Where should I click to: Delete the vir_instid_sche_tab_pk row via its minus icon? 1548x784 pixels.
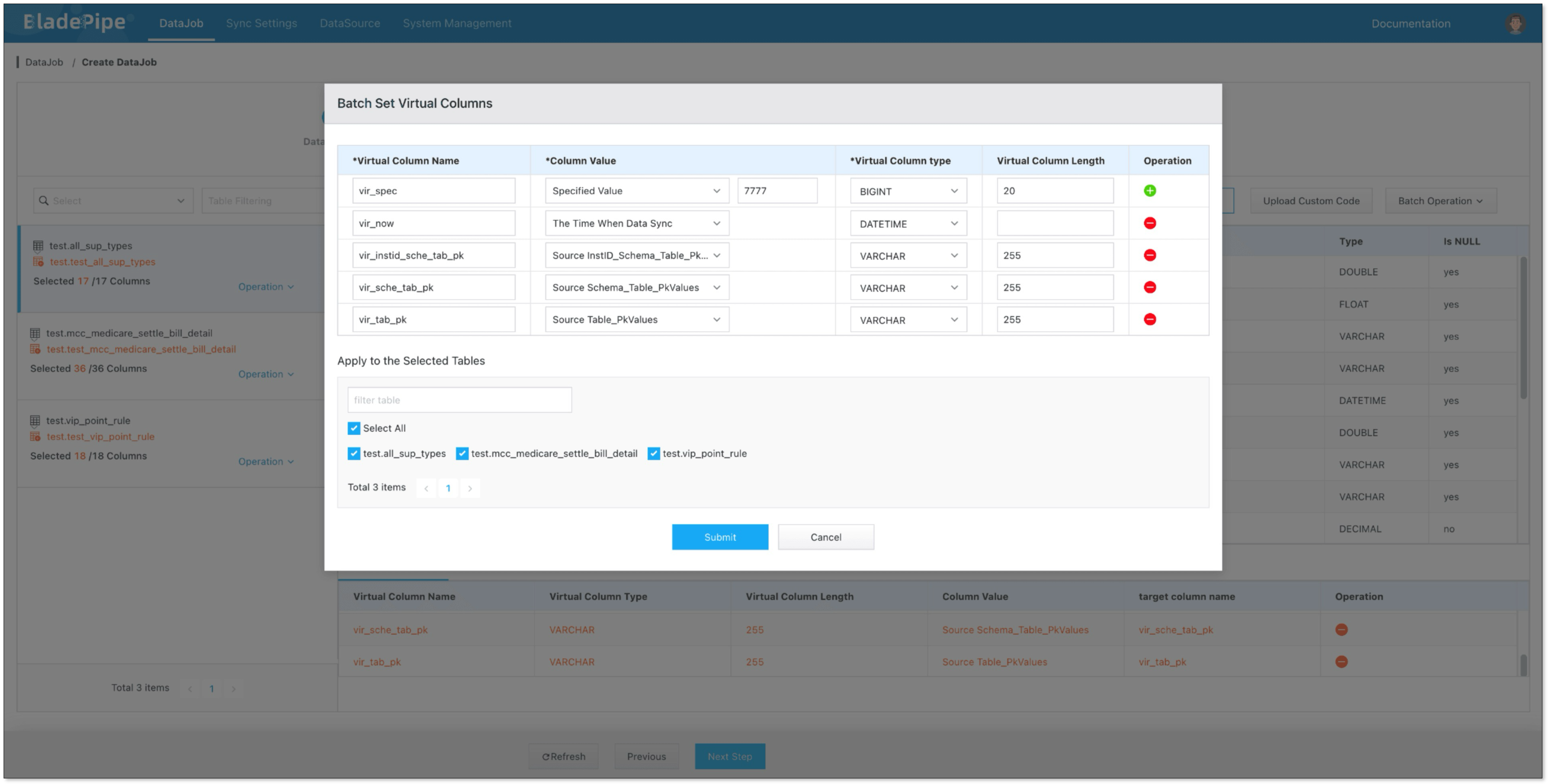click(1150, 255)
